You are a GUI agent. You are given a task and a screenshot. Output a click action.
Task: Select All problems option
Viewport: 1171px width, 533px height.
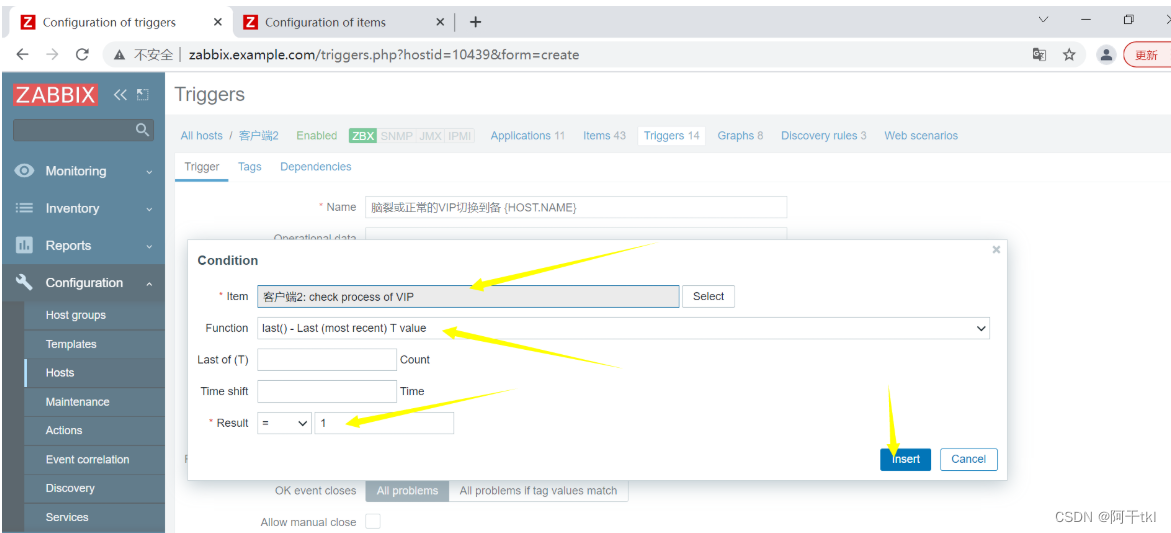407,490
